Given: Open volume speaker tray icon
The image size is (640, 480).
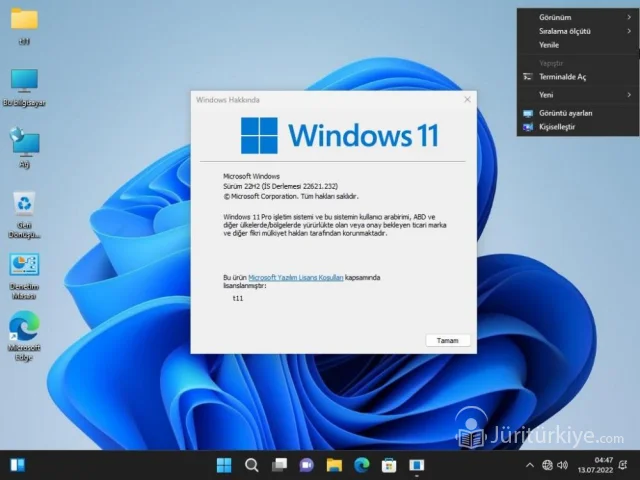Looking at the screenshot, I should coord(562,465).
